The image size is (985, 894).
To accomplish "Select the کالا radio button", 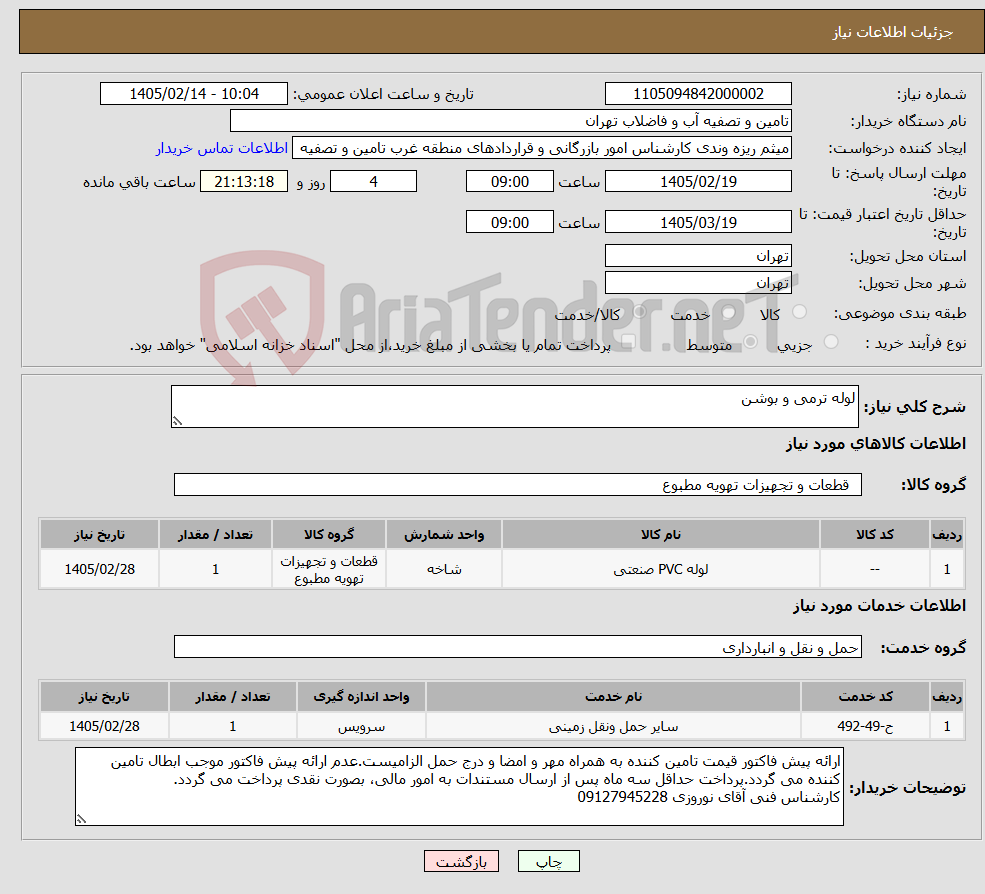I will pos(800,312).
